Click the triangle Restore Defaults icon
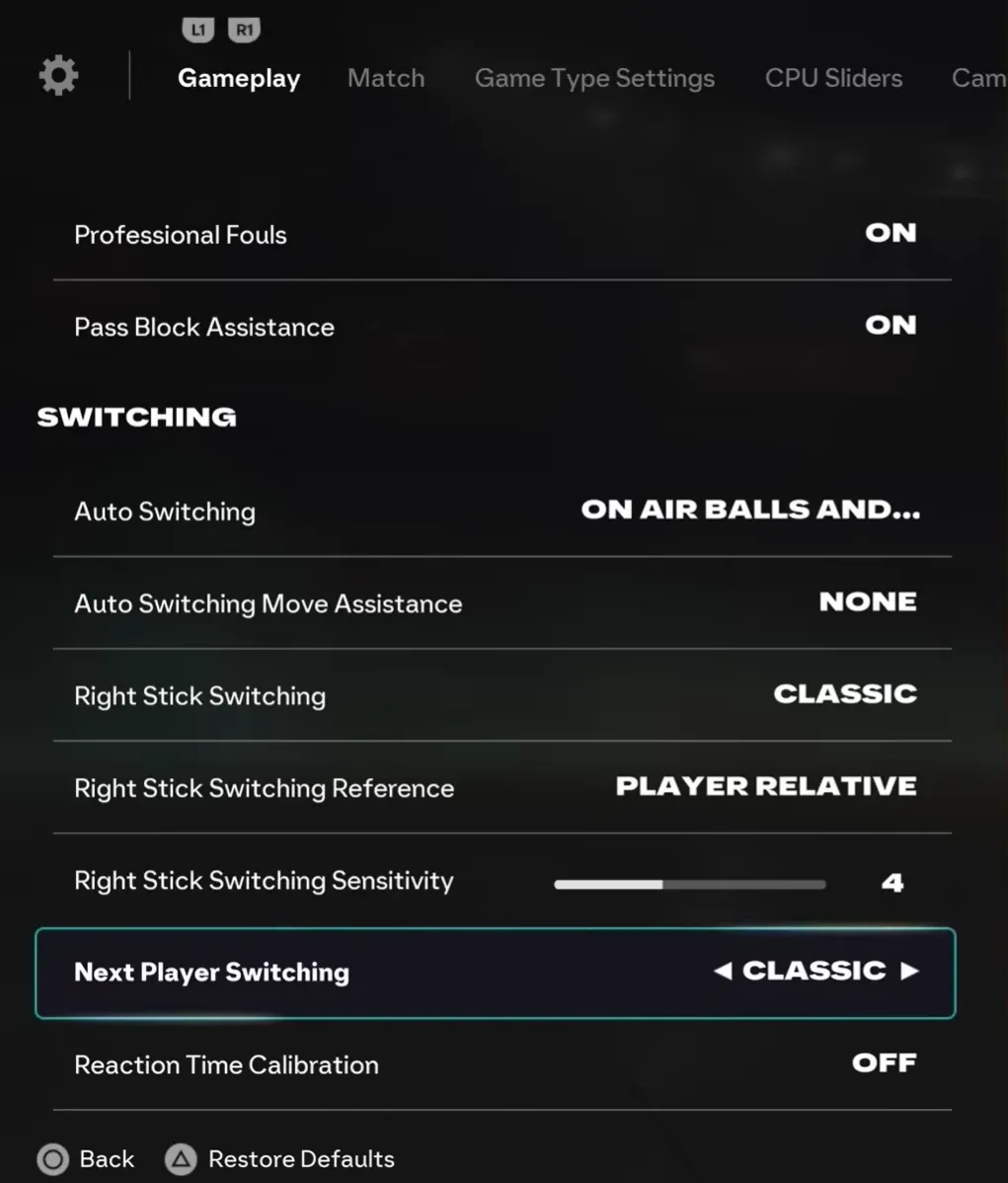The height and width of the screenshot is (1183, 1008). [x=181, y=1159]
